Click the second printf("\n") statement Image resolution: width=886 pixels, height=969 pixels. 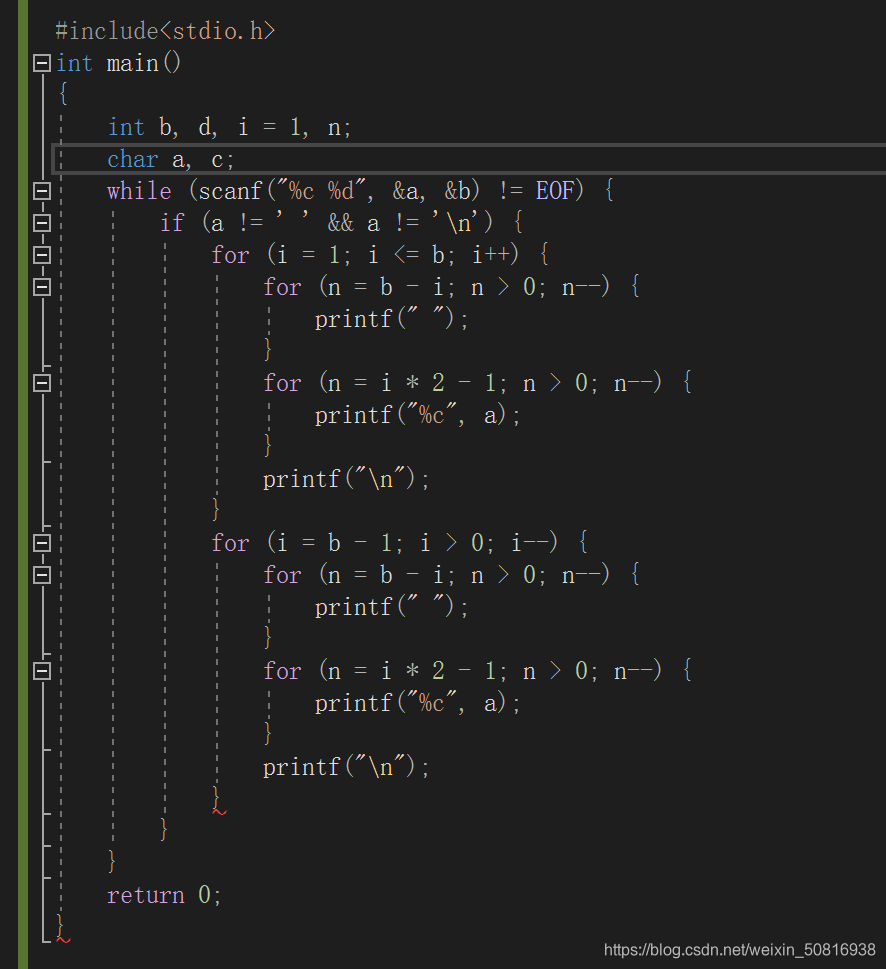(x=346, y=768)
